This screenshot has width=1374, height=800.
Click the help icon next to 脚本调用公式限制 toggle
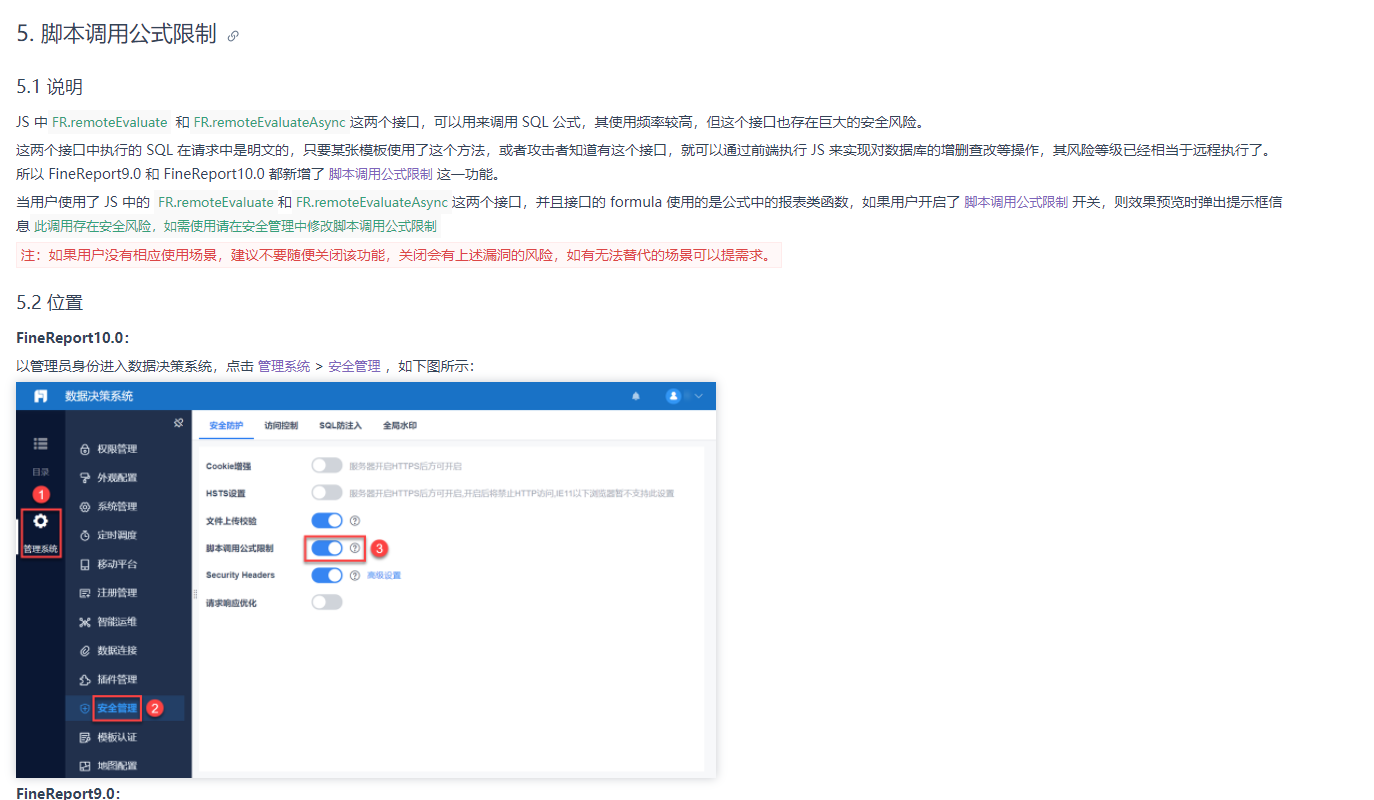(x=354, y=548)
